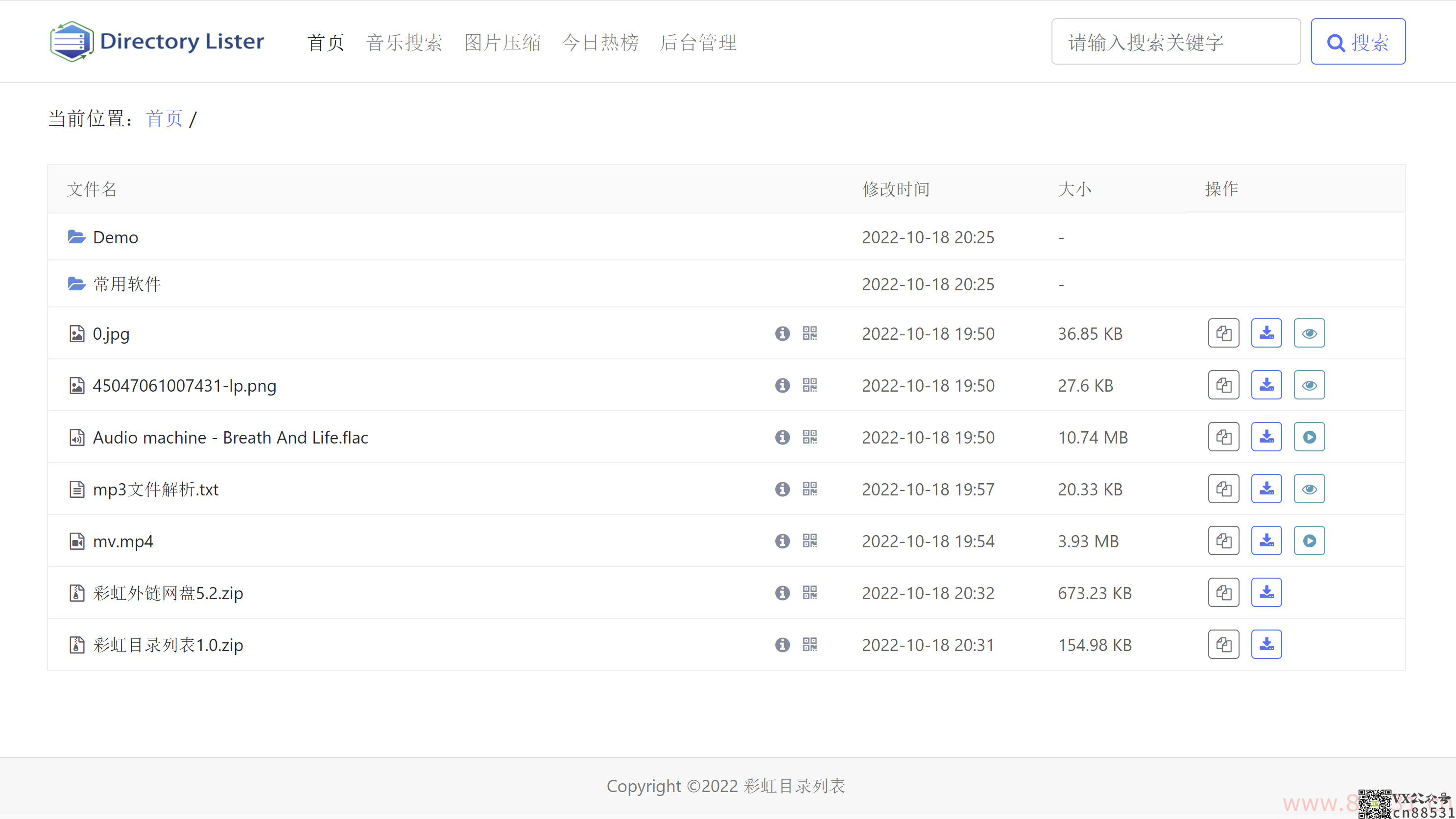Open the Demo folder
Screen dimensions: 1456x819
click(115, 237)
